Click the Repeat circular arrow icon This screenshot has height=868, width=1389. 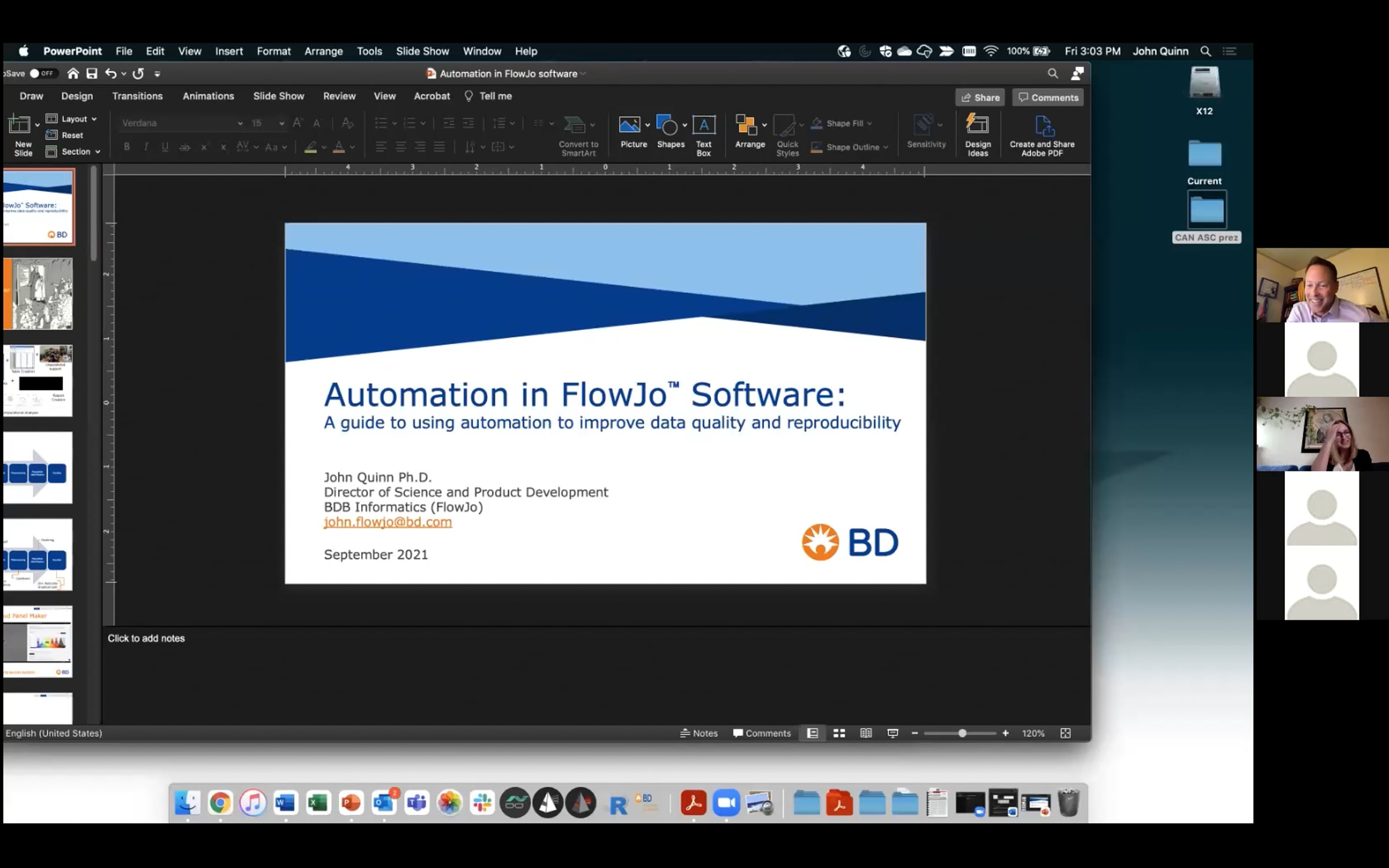pyautogui.click(x=138, y=73)
